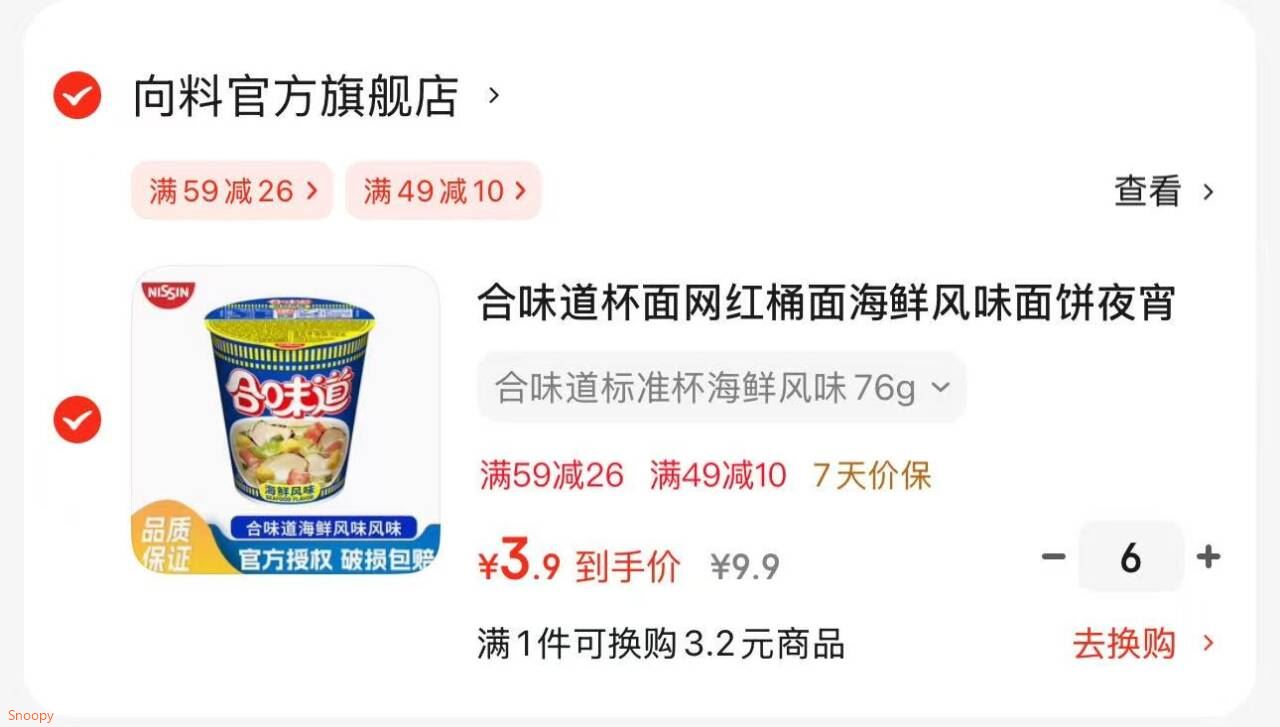Decrease quantity with the minus button
1280x727 pixels.
point(1053,556)
